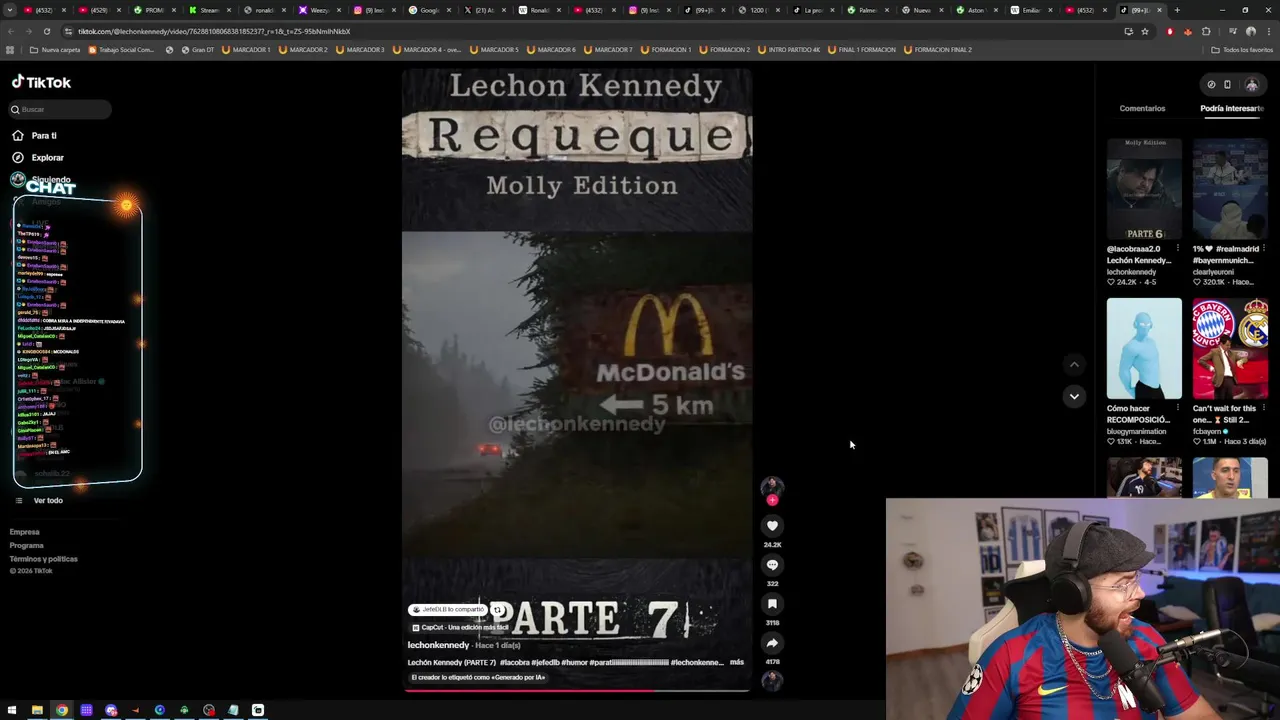The image size is (1280, 720).
Task: Click the #lacobra hashtag
Action: (x=515, y=662)
